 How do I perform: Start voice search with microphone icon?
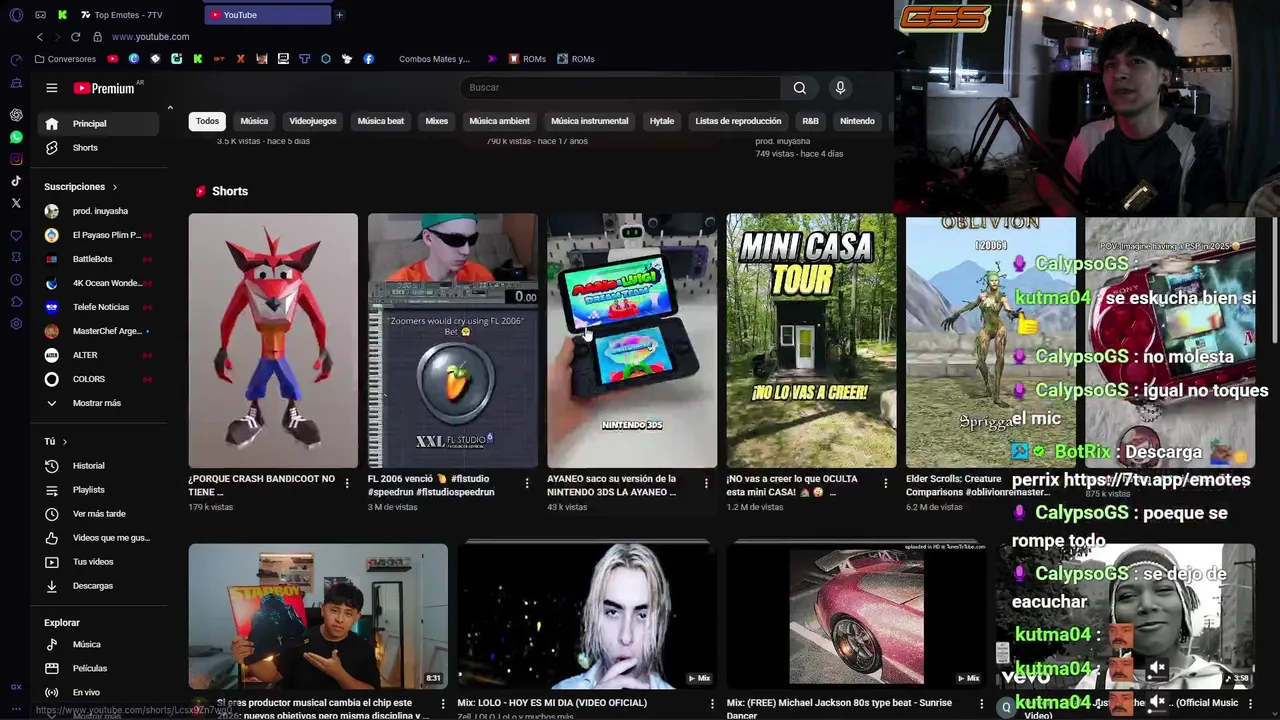coord(840,88)
